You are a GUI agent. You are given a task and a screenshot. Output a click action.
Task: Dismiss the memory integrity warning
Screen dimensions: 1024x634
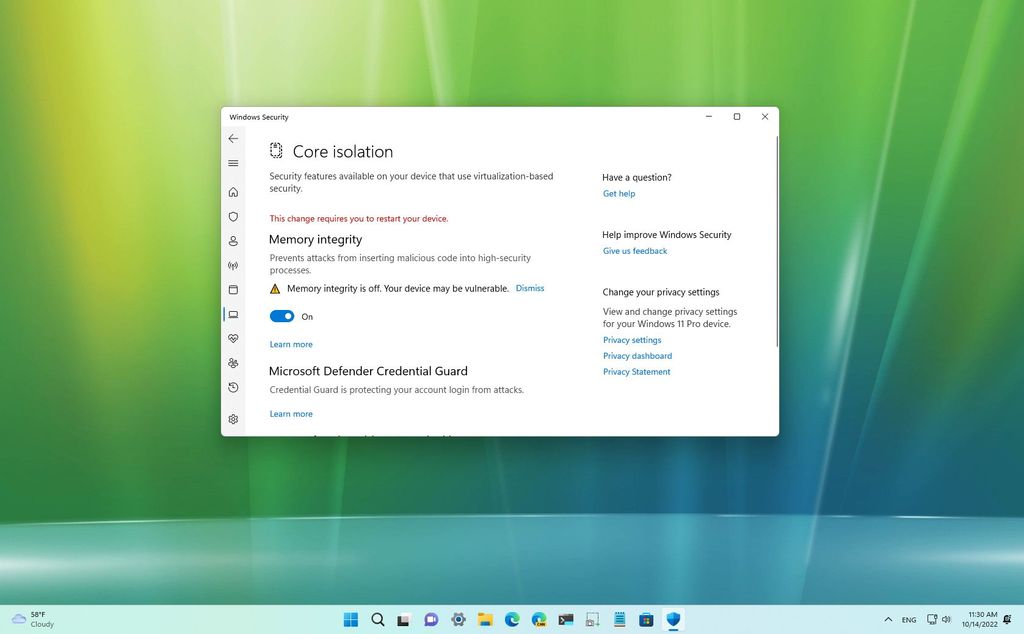[x=529, y=288]
